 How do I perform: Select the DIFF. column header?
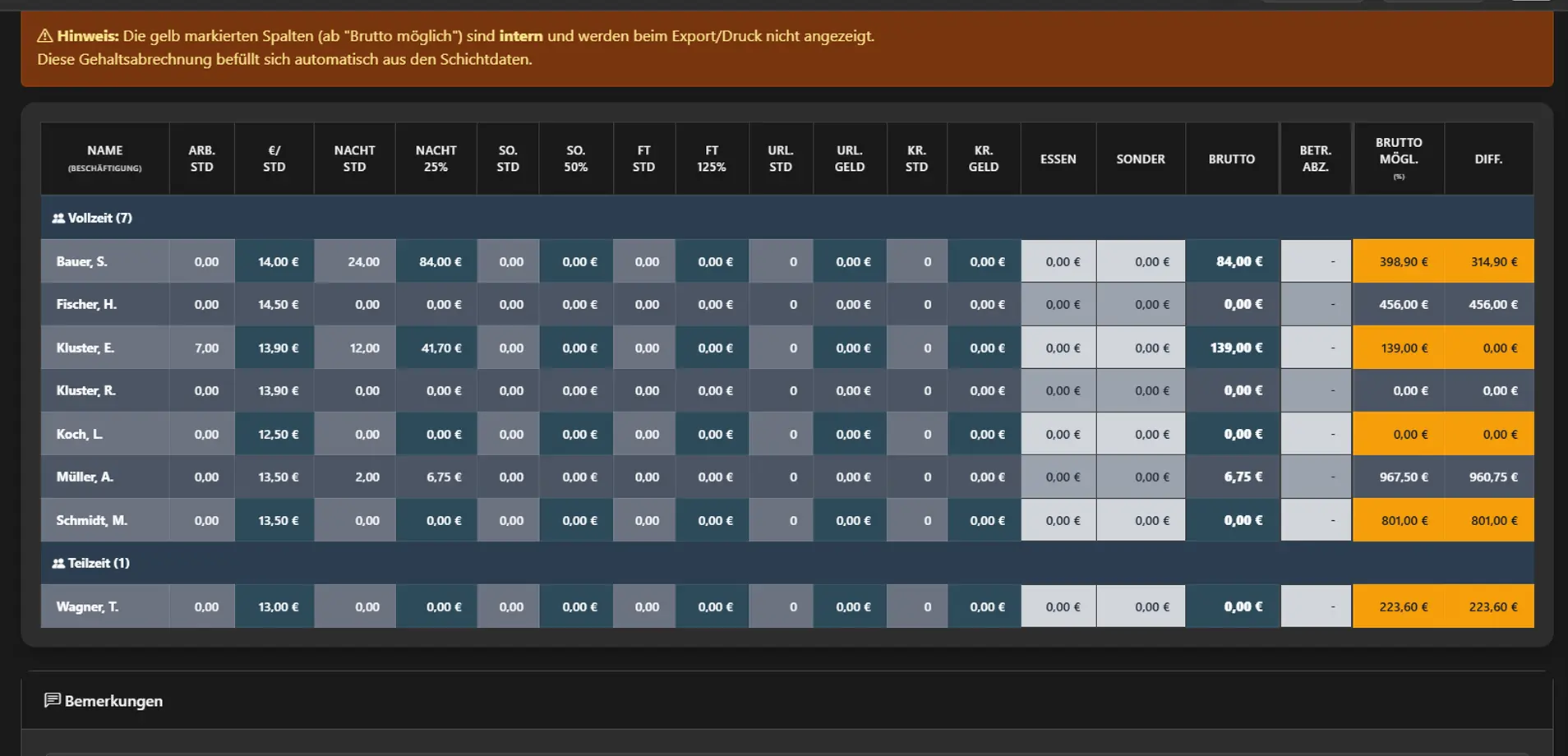1488,159
